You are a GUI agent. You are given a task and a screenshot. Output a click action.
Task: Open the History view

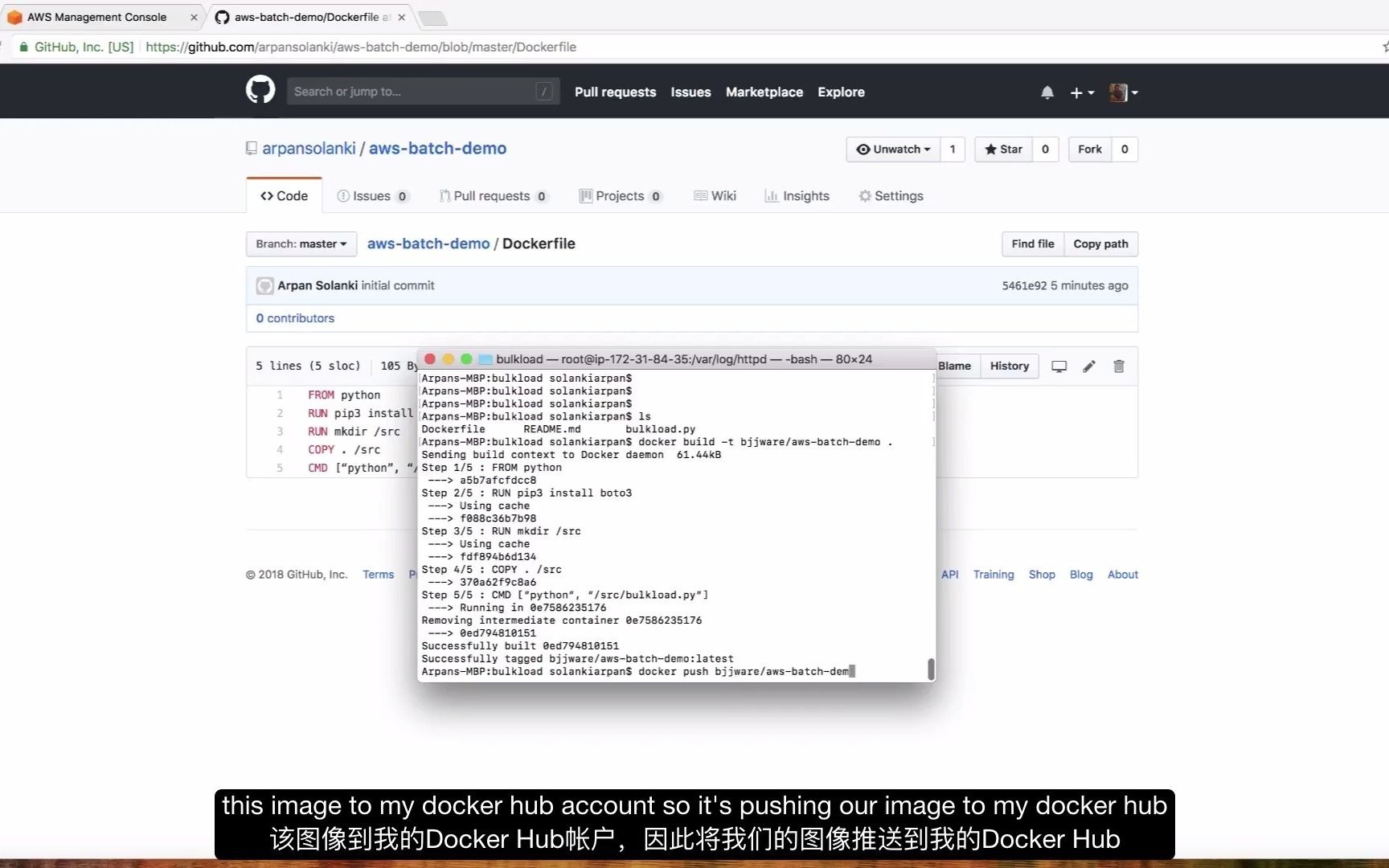tap(1010, 366)
